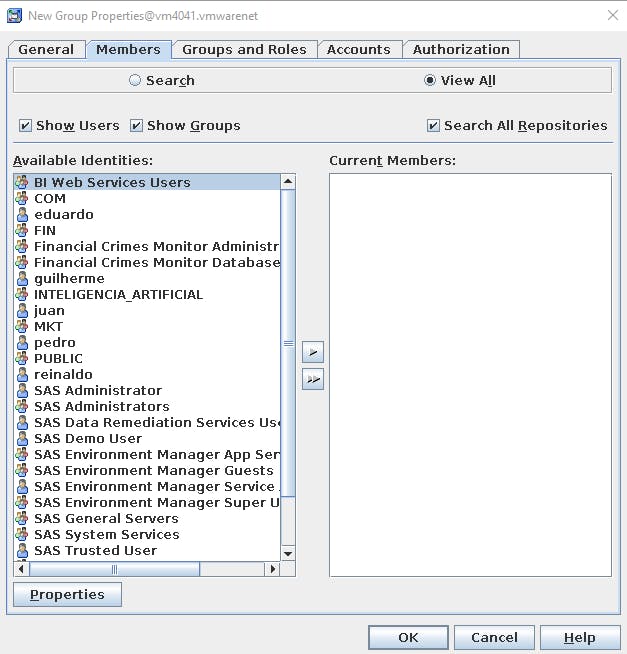Switch to the Accounts tab

pyautogui.click(x=359, y=49)
